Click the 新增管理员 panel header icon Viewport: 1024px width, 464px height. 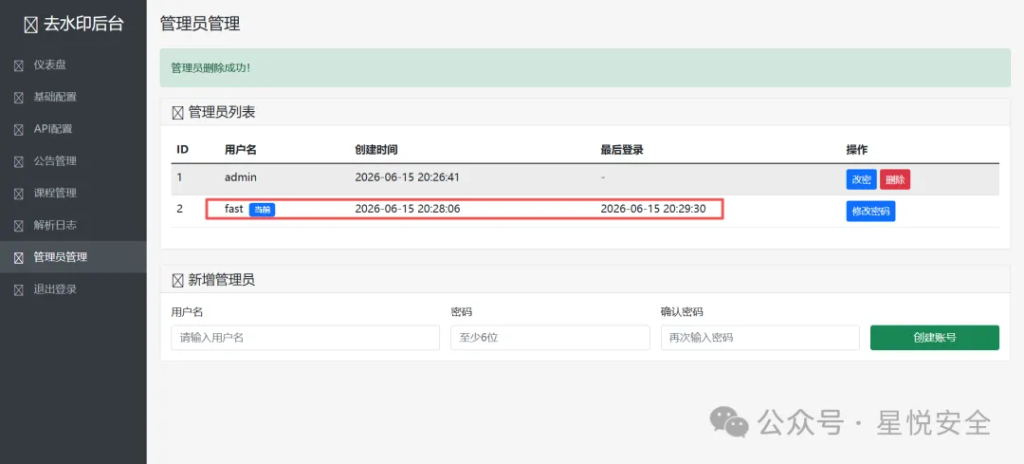177,281
